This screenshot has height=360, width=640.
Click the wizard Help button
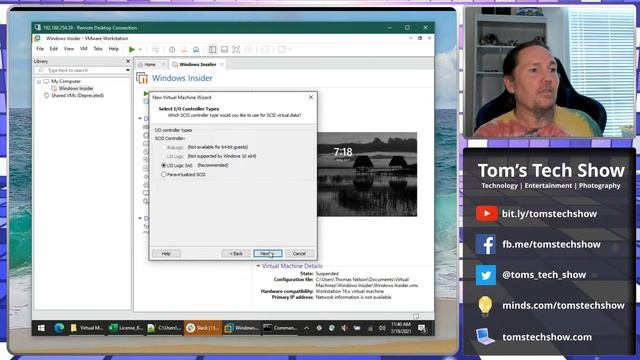click(166, 253)
